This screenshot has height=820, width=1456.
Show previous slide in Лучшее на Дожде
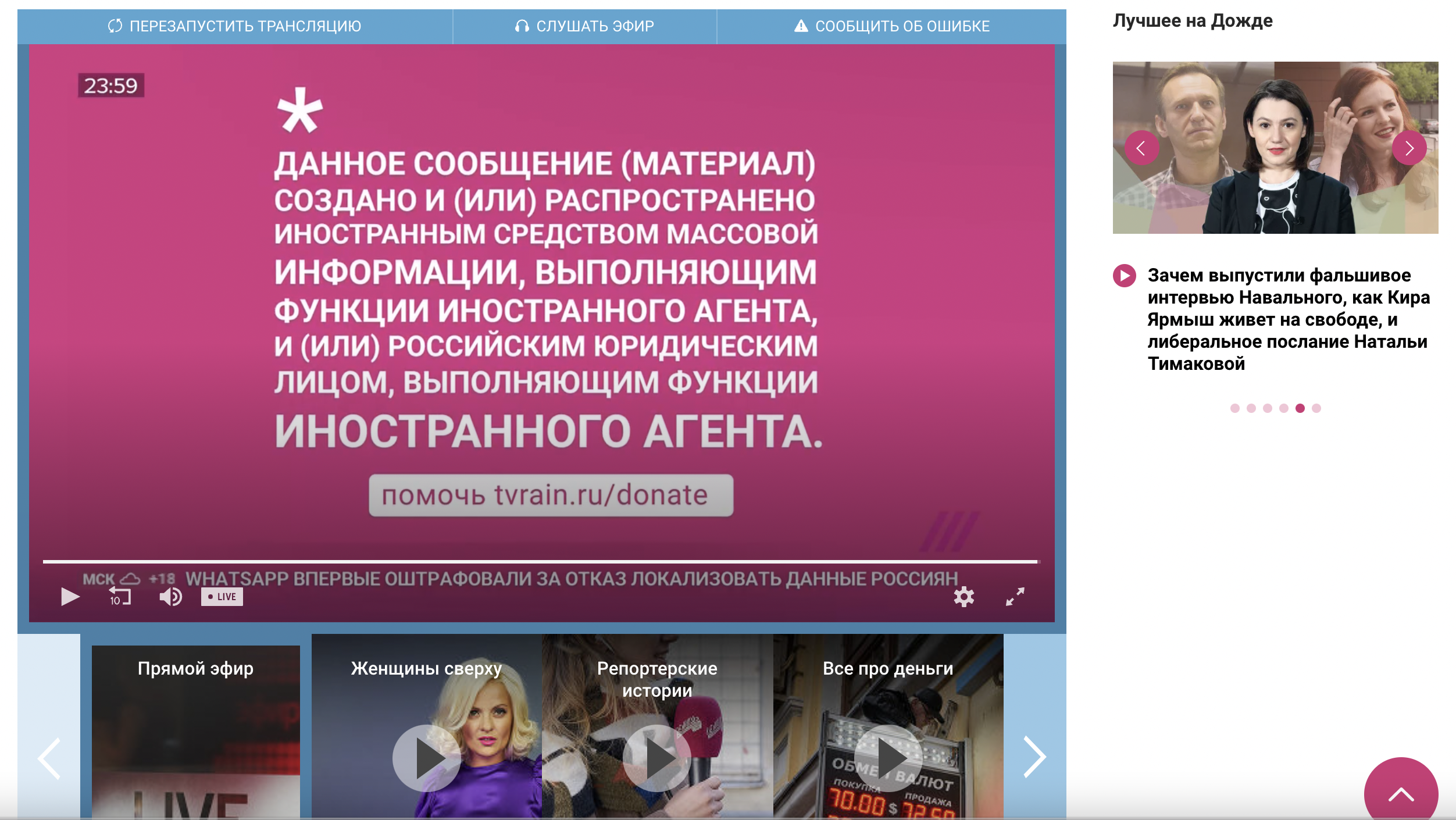[1141, 148]
